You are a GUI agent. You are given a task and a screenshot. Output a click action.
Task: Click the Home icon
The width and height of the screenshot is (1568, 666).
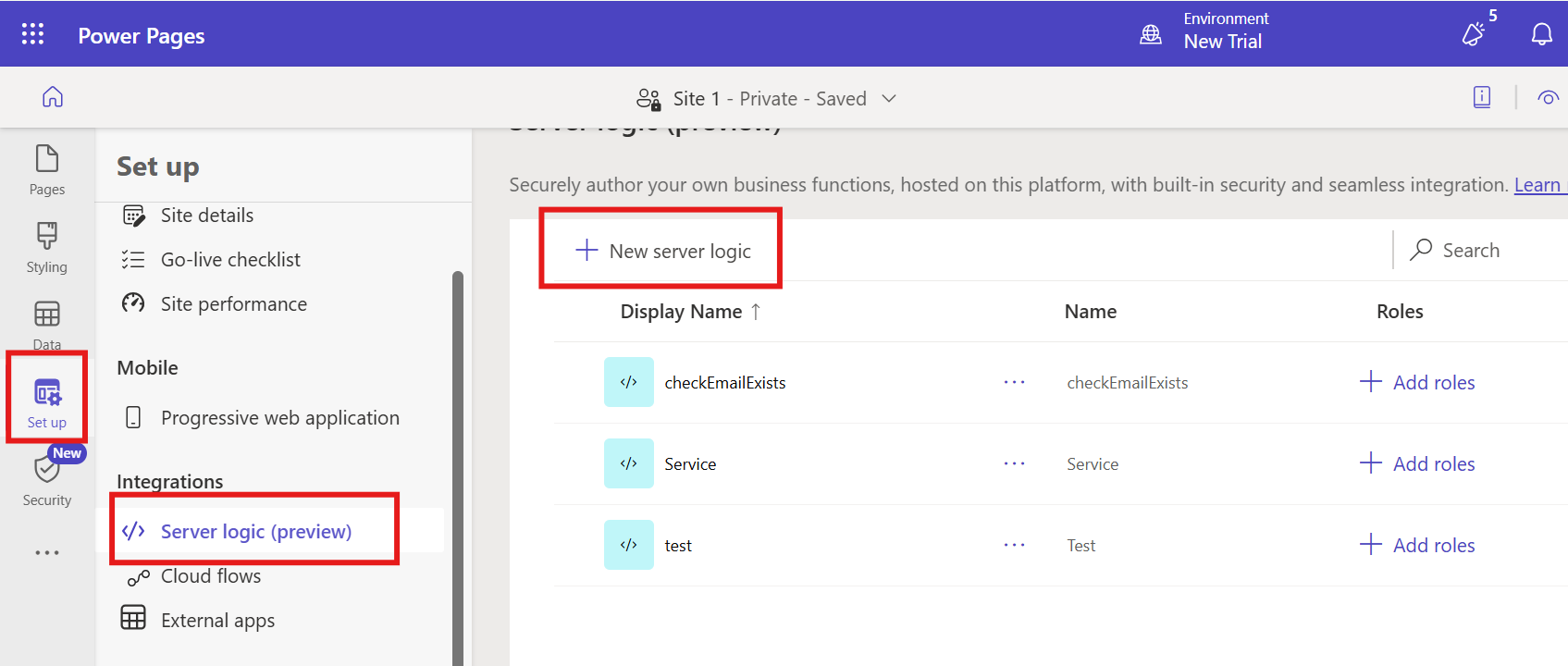pos(53,97)
